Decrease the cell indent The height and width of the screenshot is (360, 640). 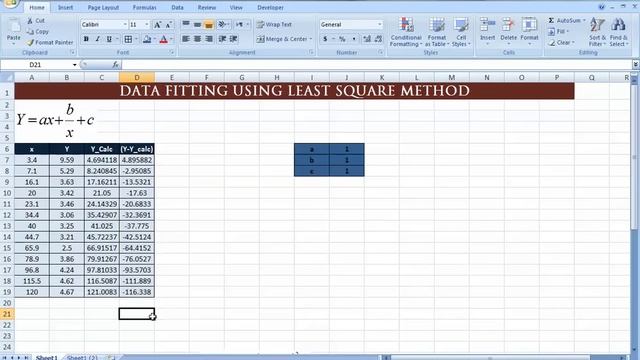(222, 39)
